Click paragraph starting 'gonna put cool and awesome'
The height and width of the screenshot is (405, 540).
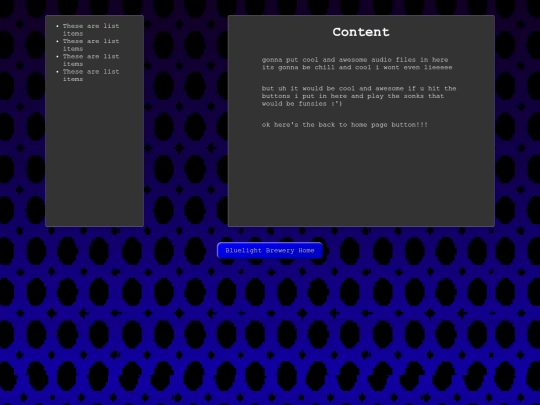point(357,63)
